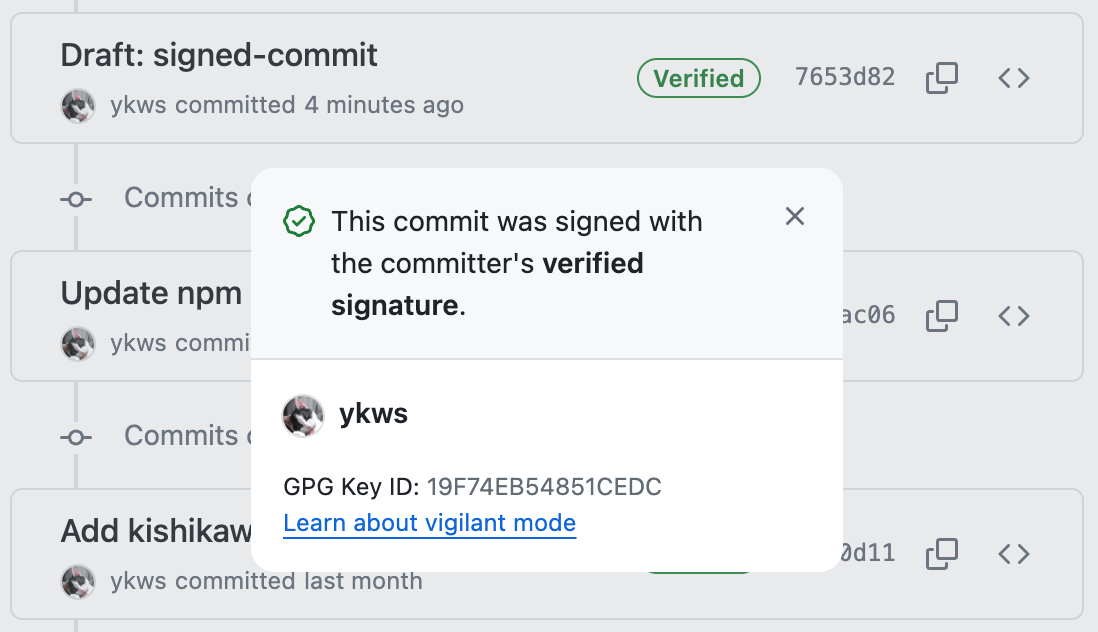Click the green verified checkmark badge icon

click(299, 221)
